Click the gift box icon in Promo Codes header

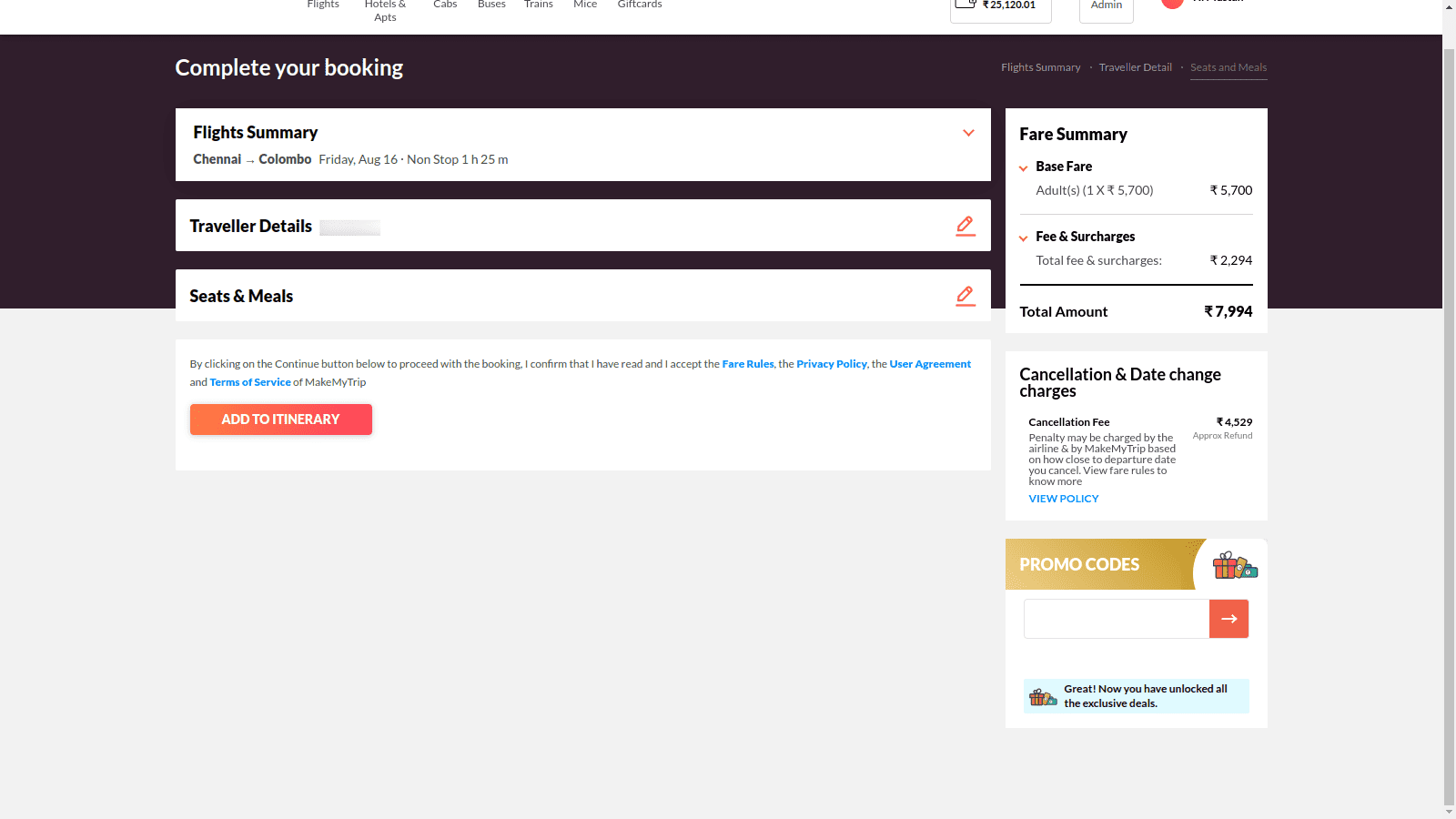1234,565
